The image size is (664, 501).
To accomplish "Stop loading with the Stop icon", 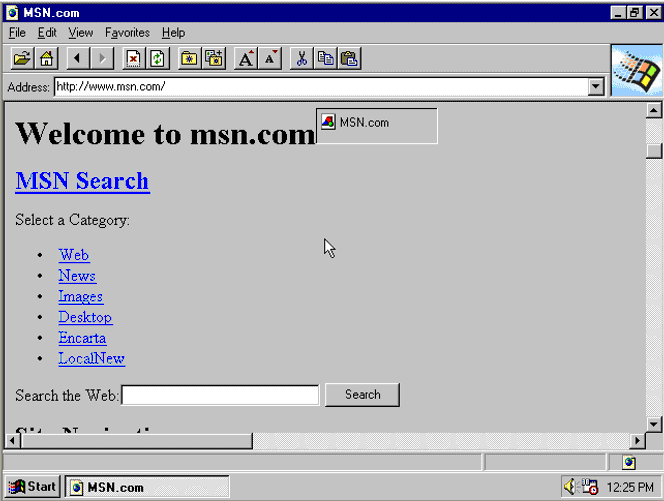I will (x=134, y=58).
